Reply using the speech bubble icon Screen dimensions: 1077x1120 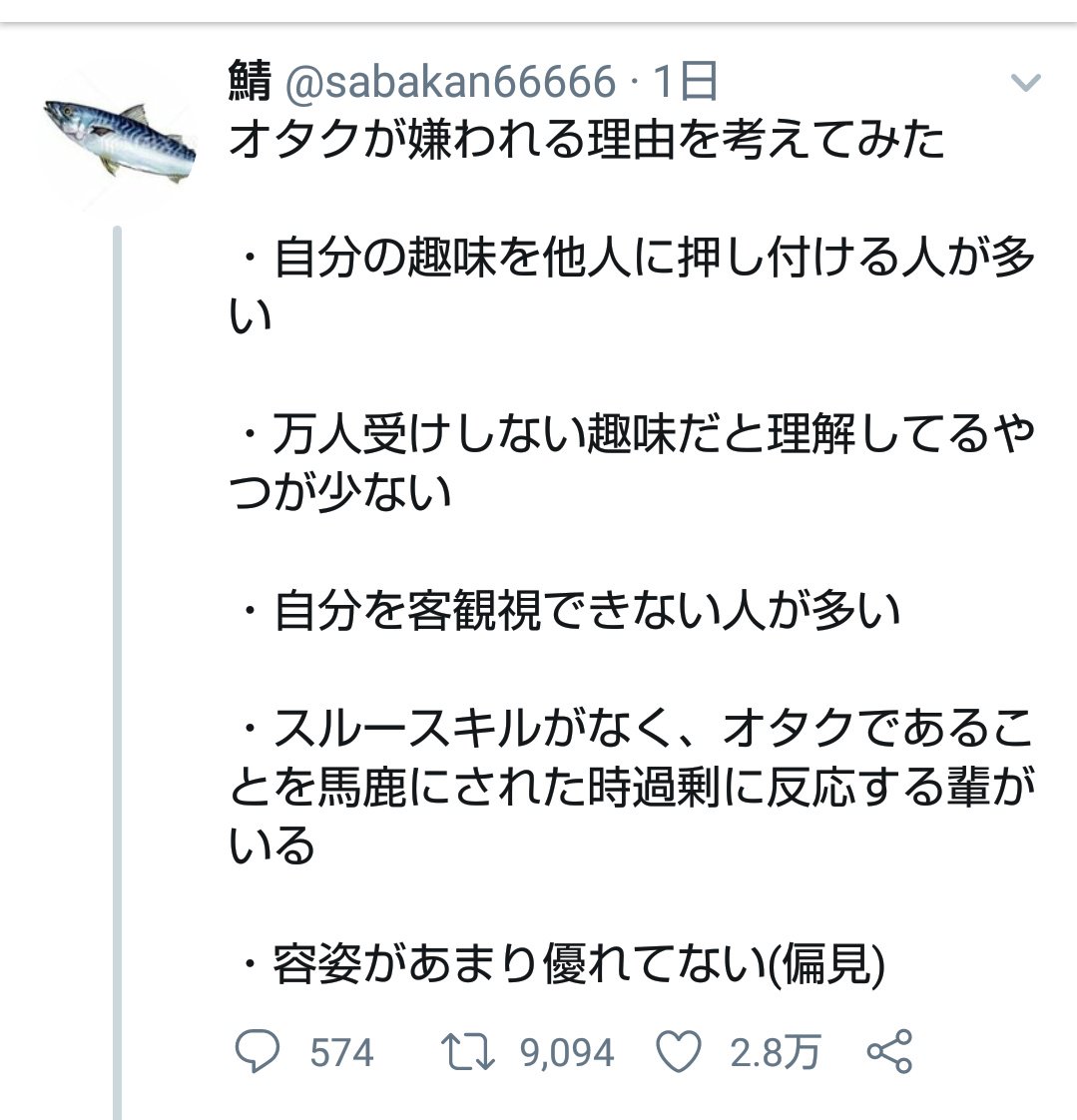pos(258,1051)
